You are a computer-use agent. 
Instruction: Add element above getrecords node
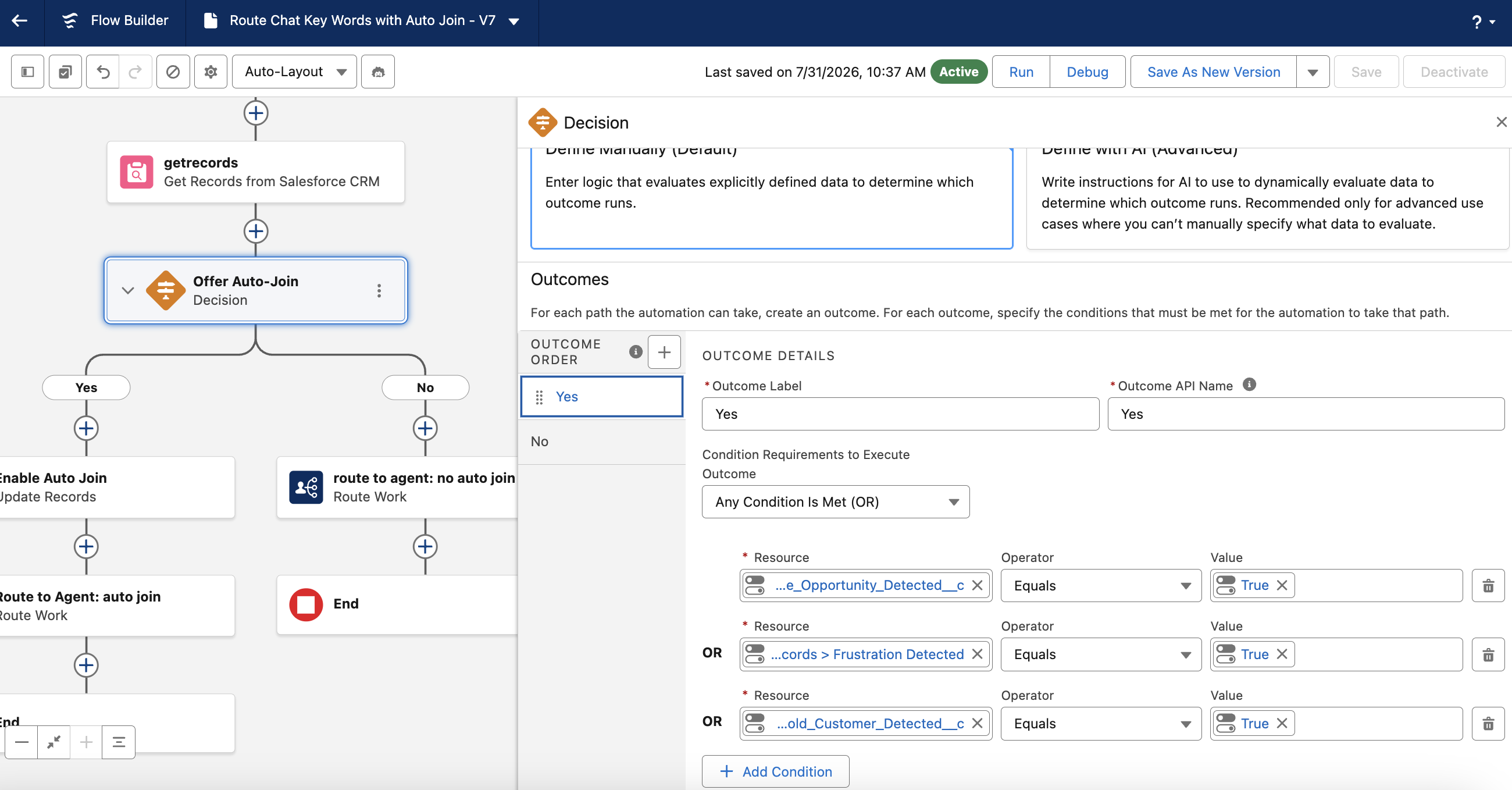coord(256,113)
